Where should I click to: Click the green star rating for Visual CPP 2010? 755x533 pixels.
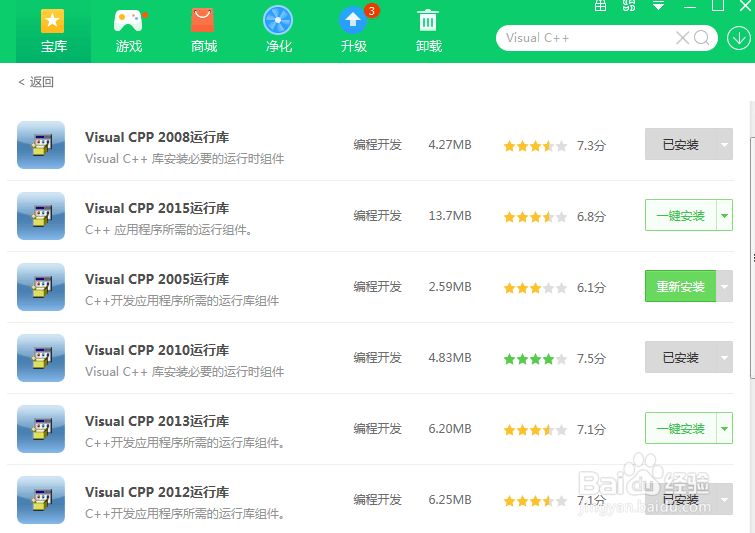(535, 359)
